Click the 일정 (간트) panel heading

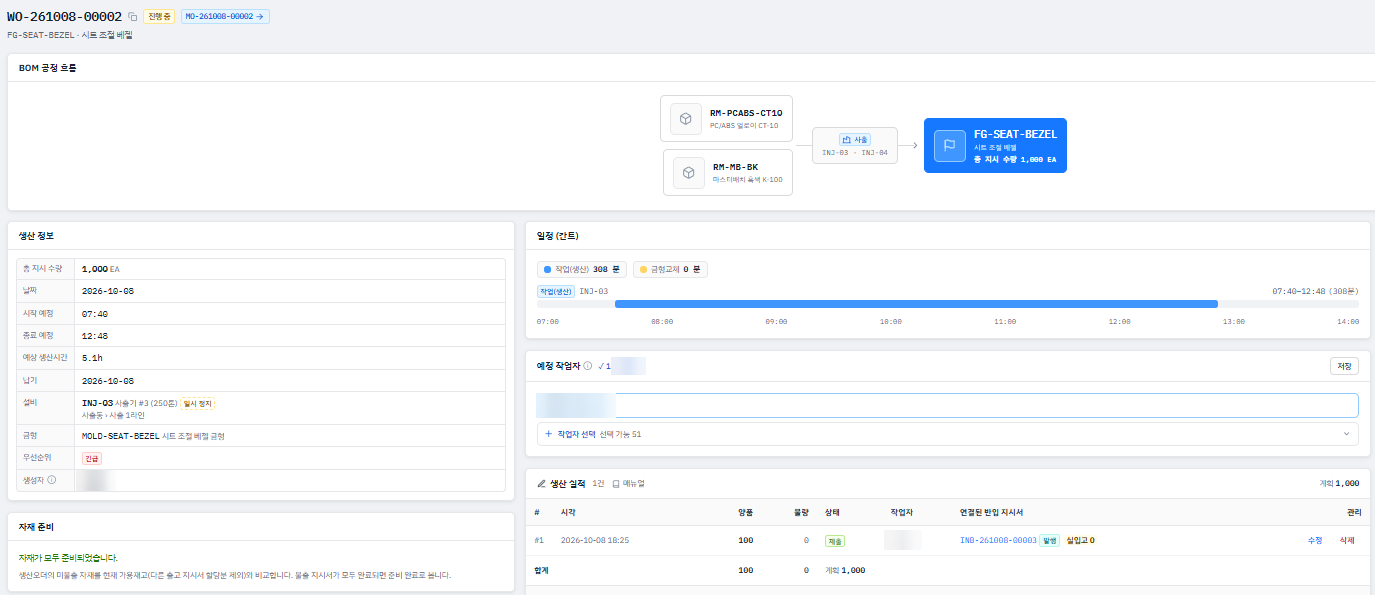tap(558, 236)
